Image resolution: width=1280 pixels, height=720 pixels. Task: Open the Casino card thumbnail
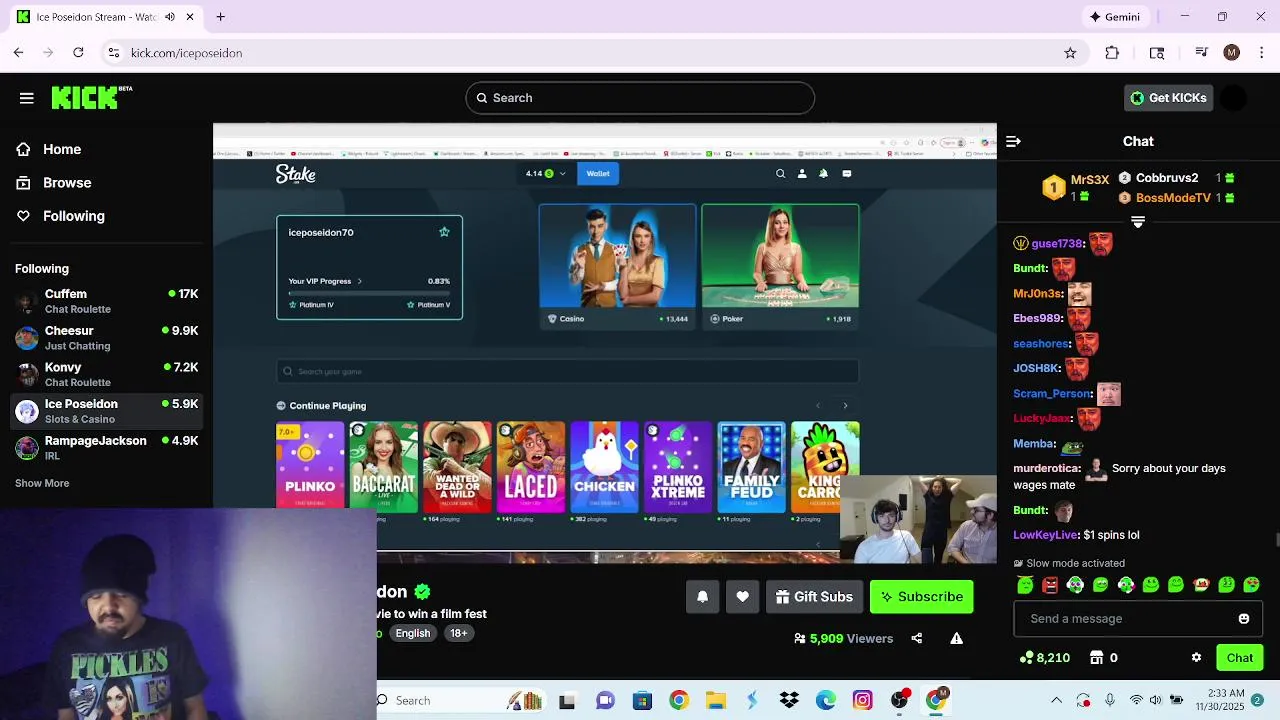click(617, 256)
